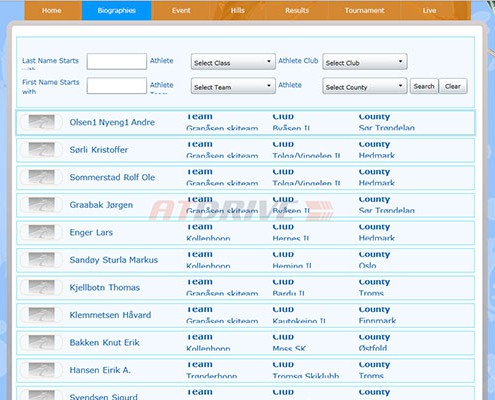Open athlete Sandøy Sturla Markus
This screenshot has height=400, width=495.
click(114, 260)
